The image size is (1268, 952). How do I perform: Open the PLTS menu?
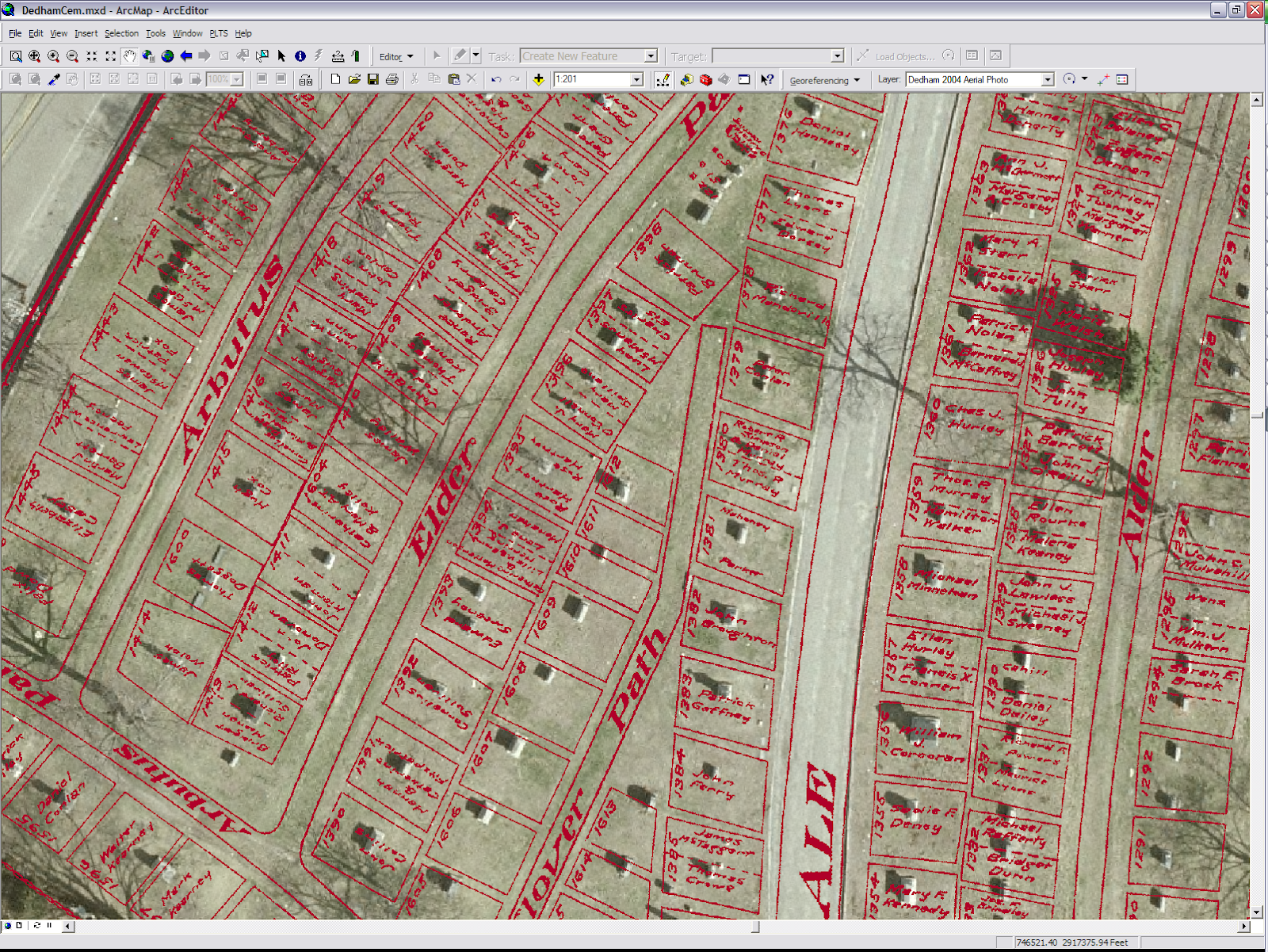coord(219,33)
